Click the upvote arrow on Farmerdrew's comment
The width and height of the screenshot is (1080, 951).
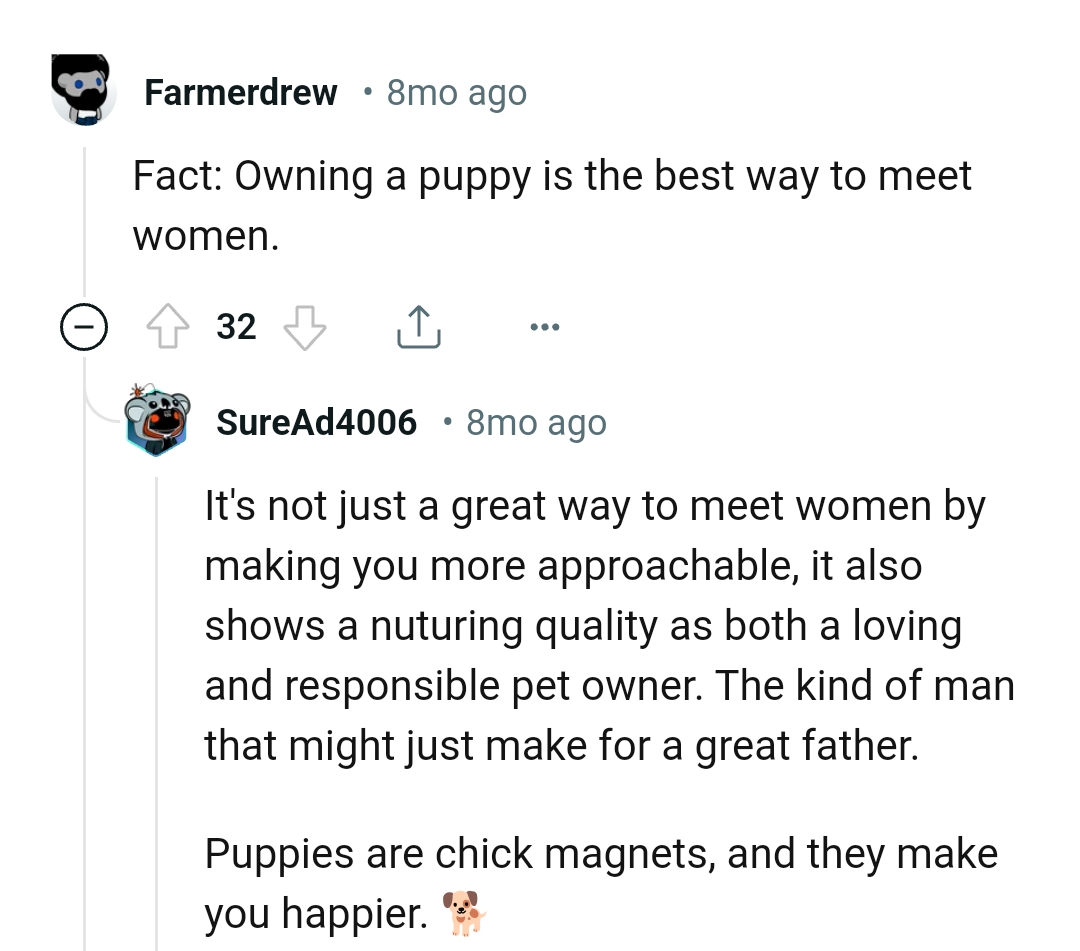169,326
